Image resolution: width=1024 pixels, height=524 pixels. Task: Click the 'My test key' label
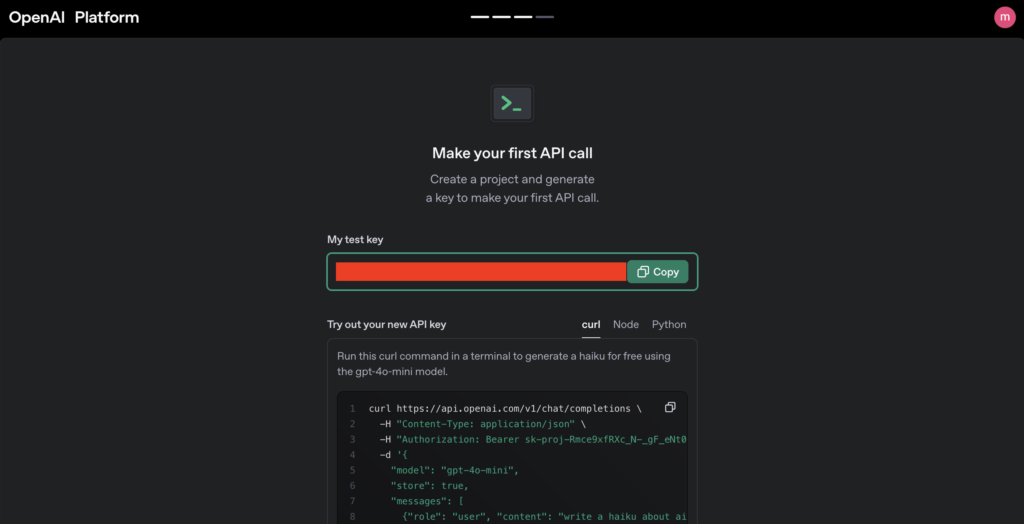355,240
